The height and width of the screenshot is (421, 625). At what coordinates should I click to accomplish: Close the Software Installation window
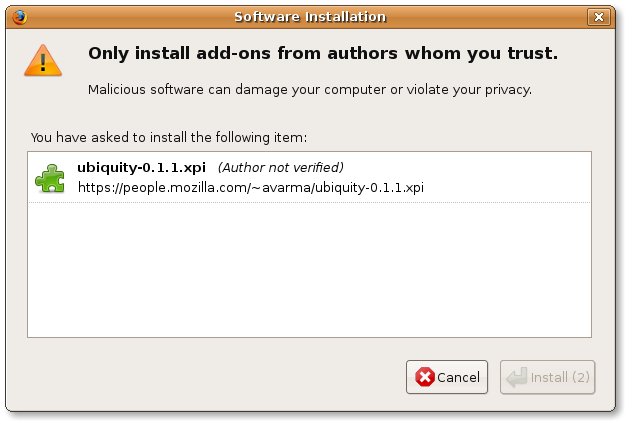pyautogui.click(x=598, y=17)
